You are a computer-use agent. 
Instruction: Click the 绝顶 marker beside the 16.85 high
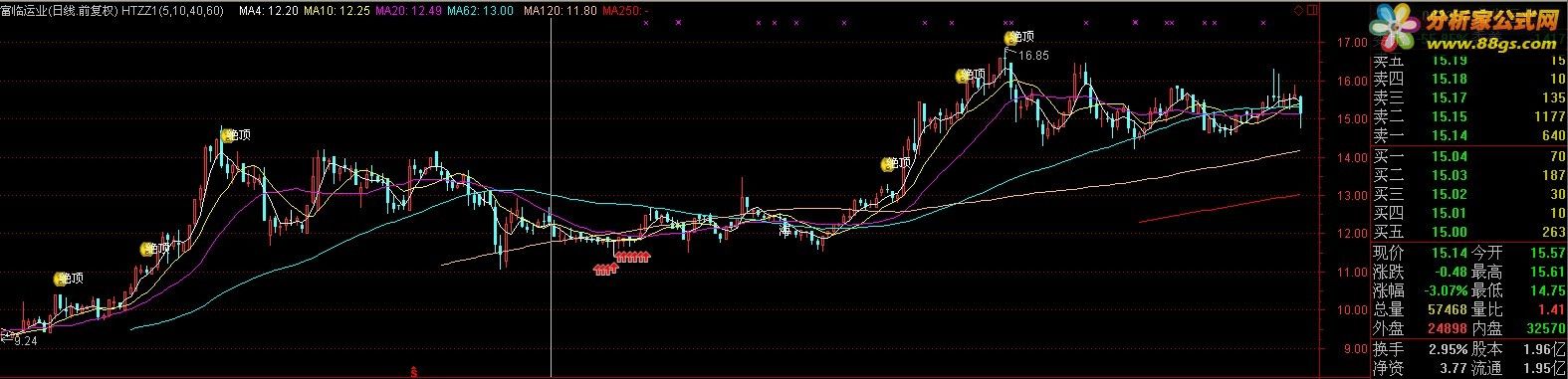point(1018,38)
